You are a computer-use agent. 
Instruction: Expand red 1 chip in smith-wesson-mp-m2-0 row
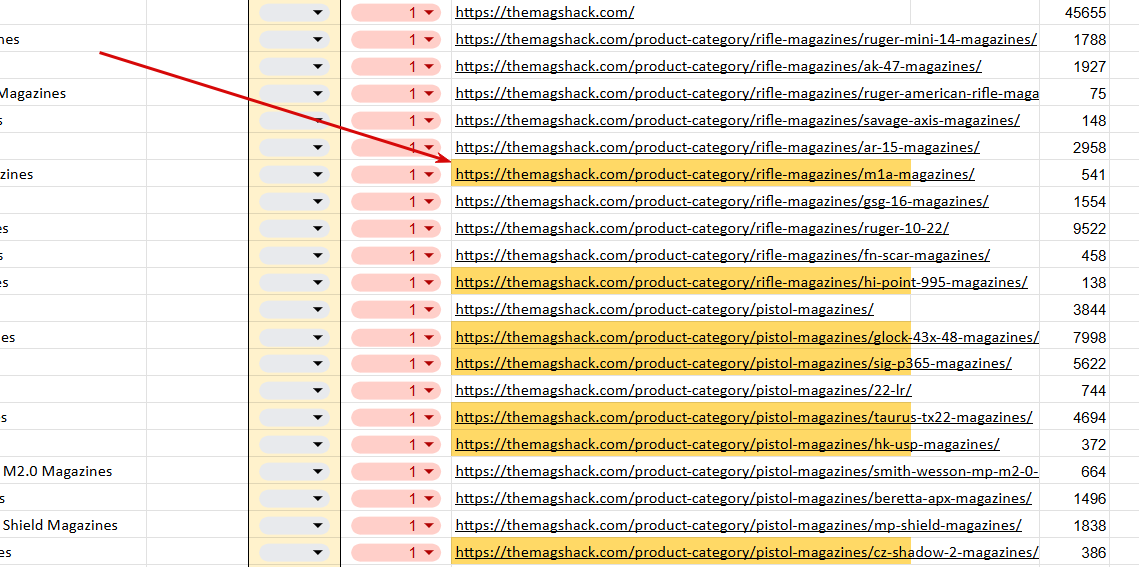pos(396,471)
